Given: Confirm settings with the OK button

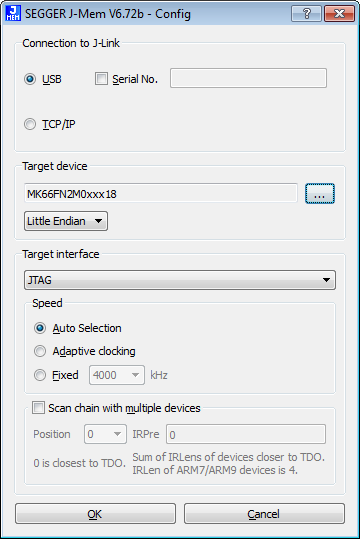Looking at the screenshot, I should pyautogui.click(x=95, y=514).
